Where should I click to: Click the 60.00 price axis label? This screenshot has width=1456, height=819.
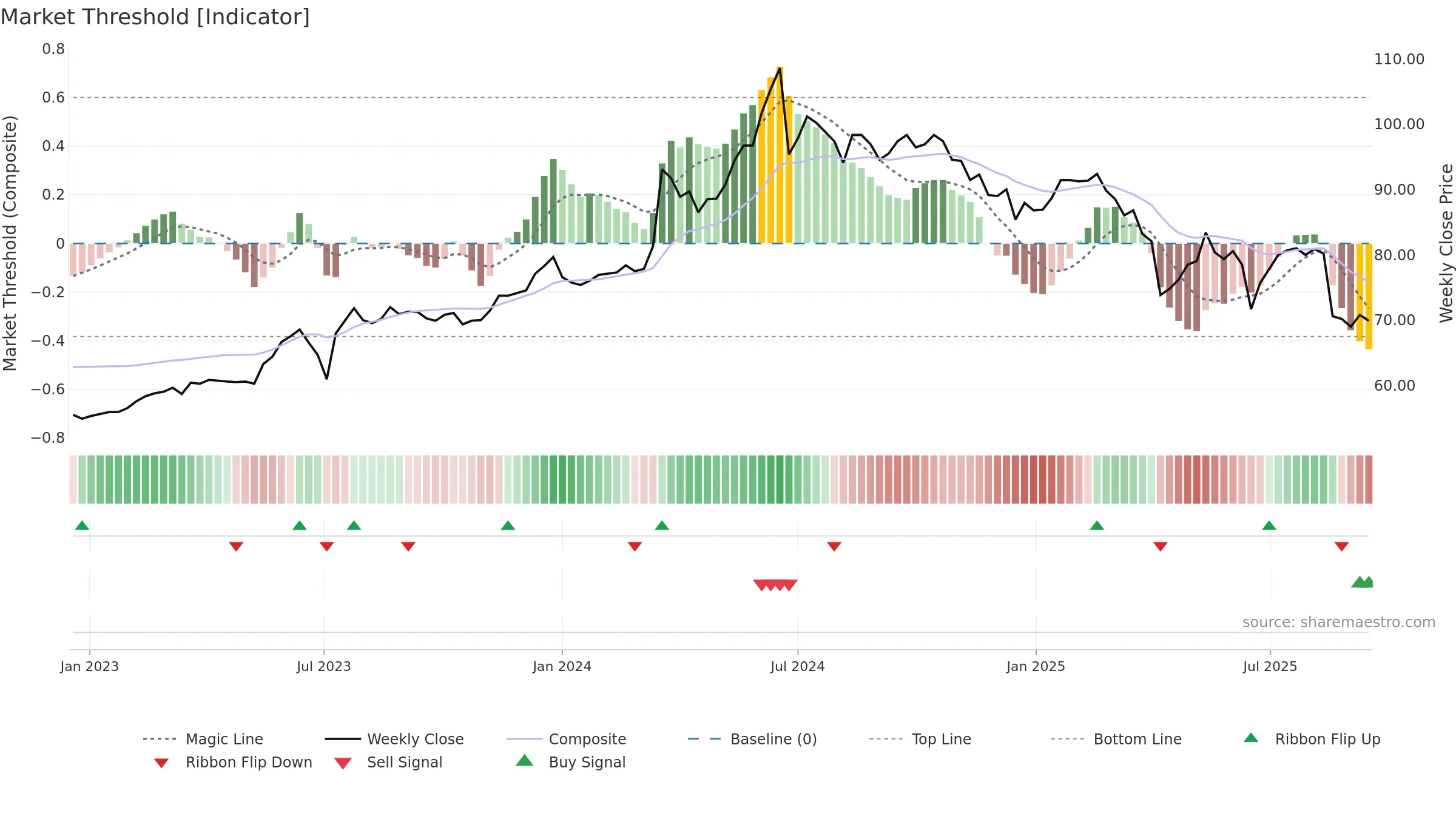tap(1394, 386)
